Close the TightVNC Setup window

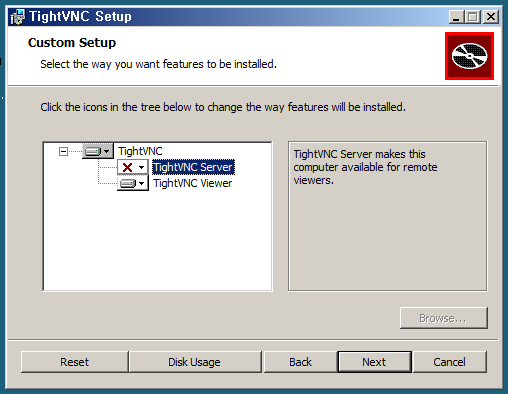(491, 17)
